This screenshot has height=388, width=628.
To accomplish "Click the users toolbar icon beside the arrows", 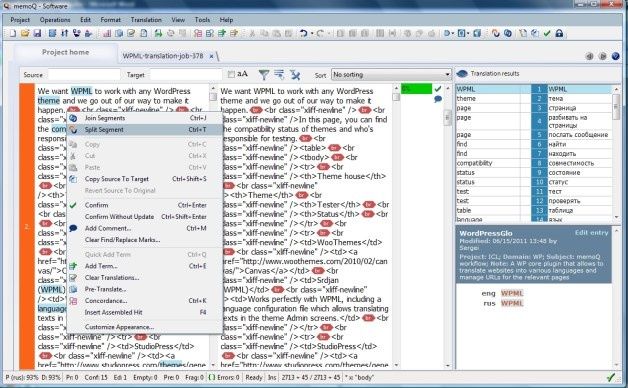I will click(x=76, y=33).
